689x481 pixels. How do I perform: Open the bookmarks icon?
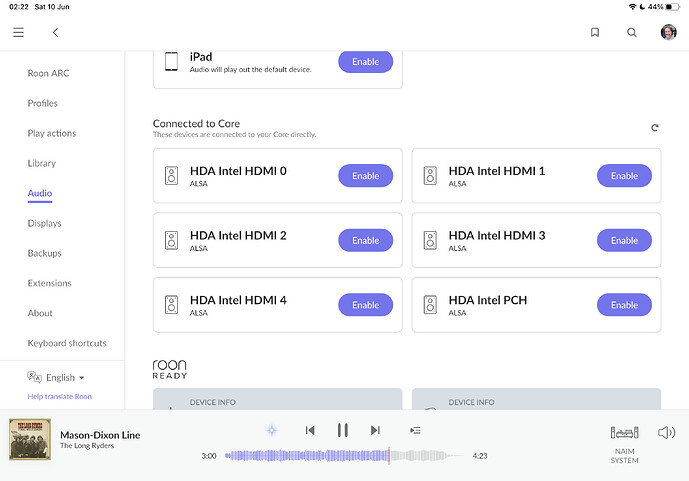click(x=594, y=32)
